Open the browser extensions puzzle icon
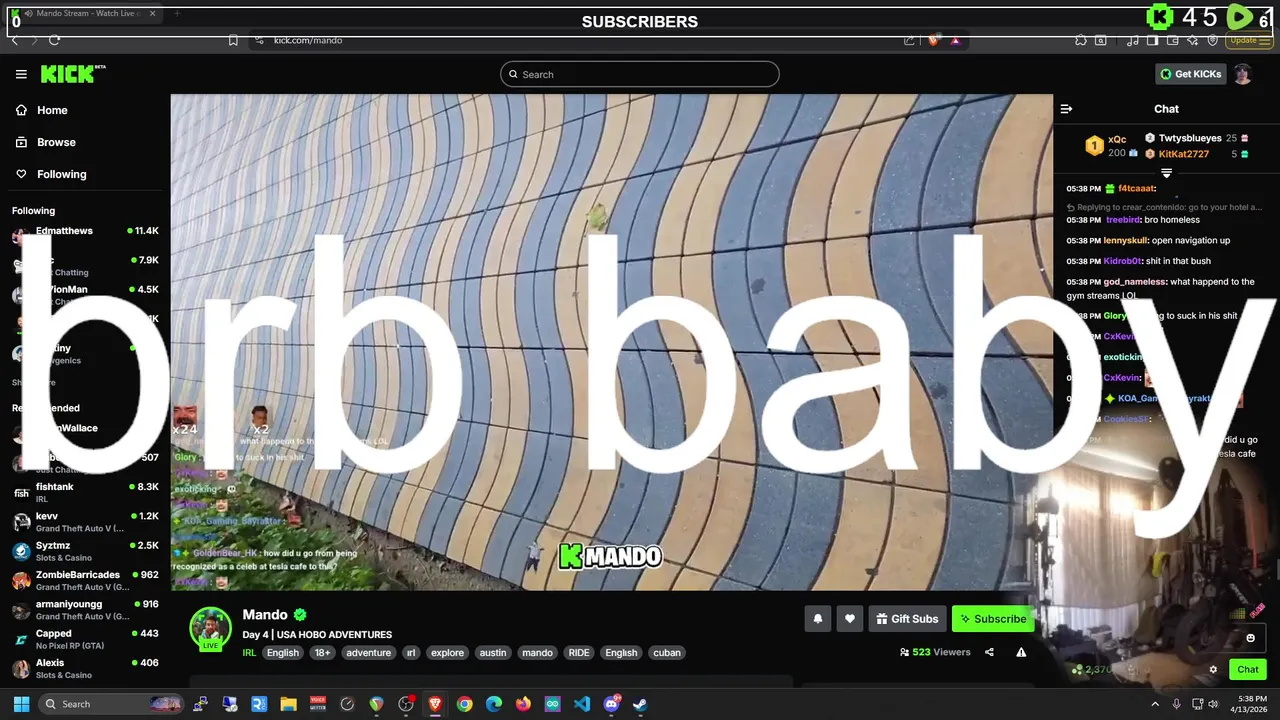1280x720 pixels. click(1081, 40)
